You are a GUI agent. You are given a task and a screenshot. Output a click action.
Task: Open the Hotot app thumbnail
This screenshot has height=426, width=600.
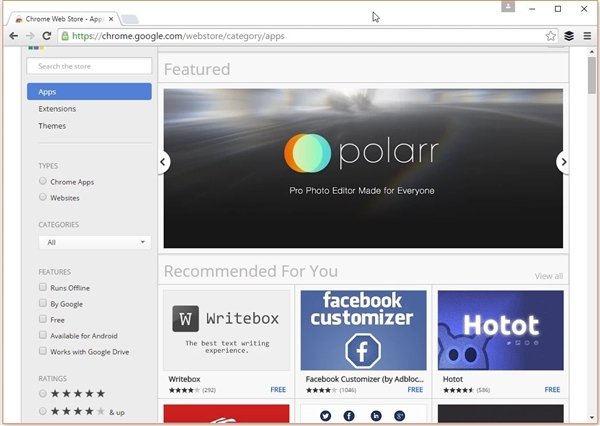tap(500, 330)
